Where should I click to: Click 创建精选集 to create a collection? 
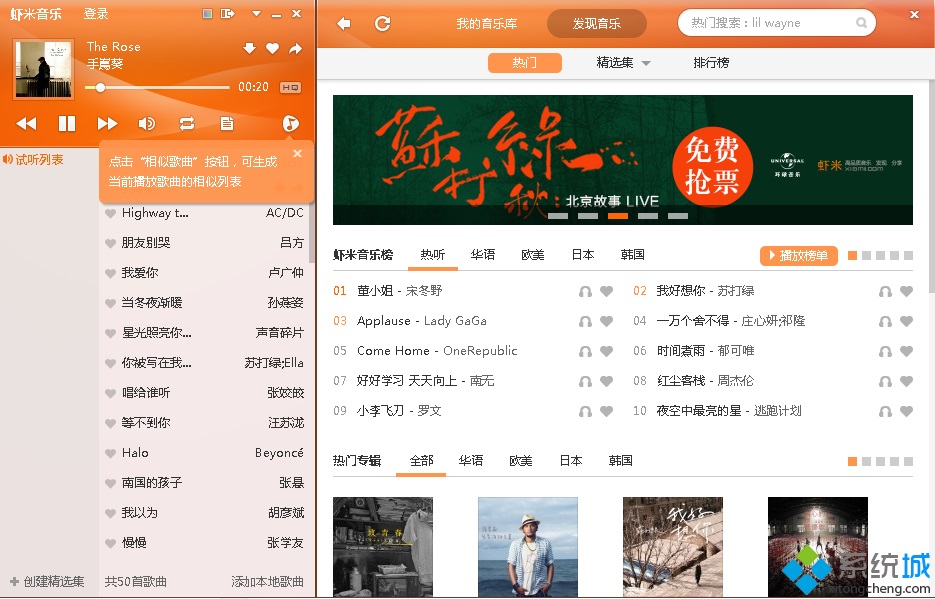pos(48,581)
